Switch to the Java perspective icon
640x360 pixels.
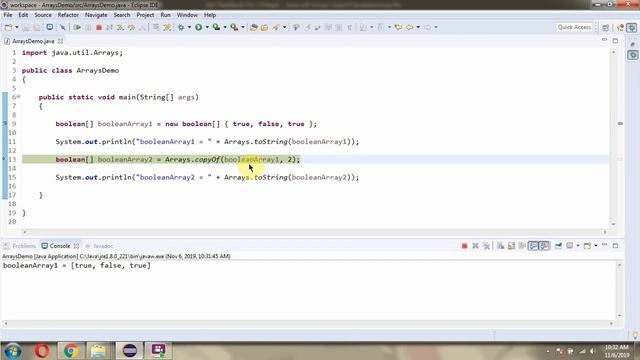(x=620, y=27)
